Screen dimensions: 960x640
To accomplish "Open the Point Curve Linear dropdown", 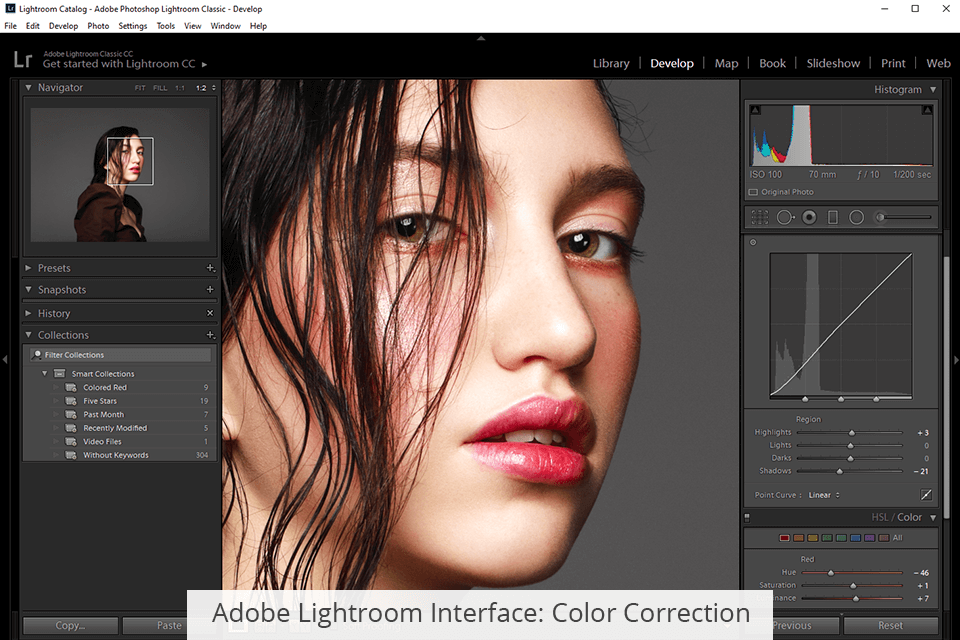I will [x=824, y=495].
